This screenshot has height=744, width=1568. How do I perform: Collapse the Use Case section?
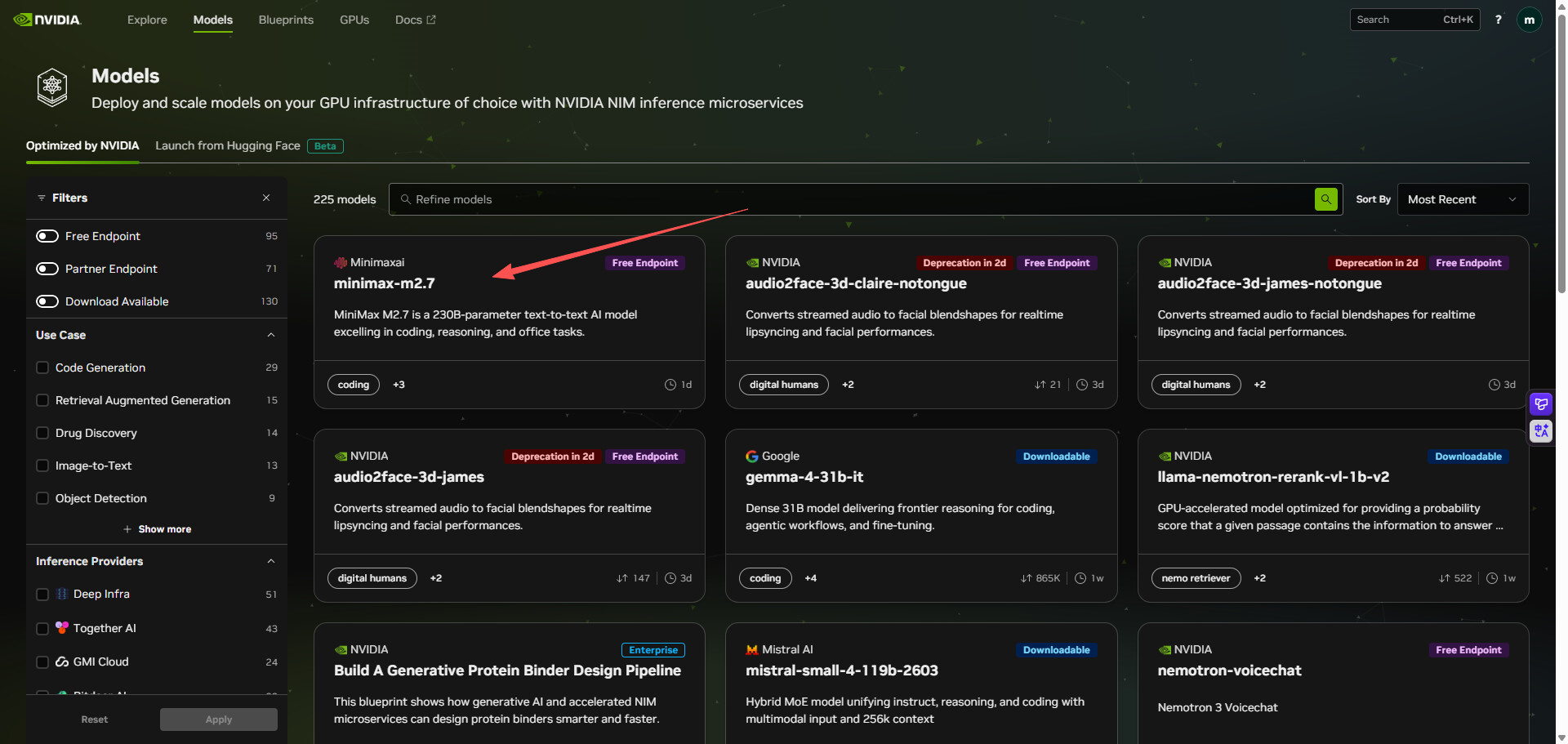(271, 335)
